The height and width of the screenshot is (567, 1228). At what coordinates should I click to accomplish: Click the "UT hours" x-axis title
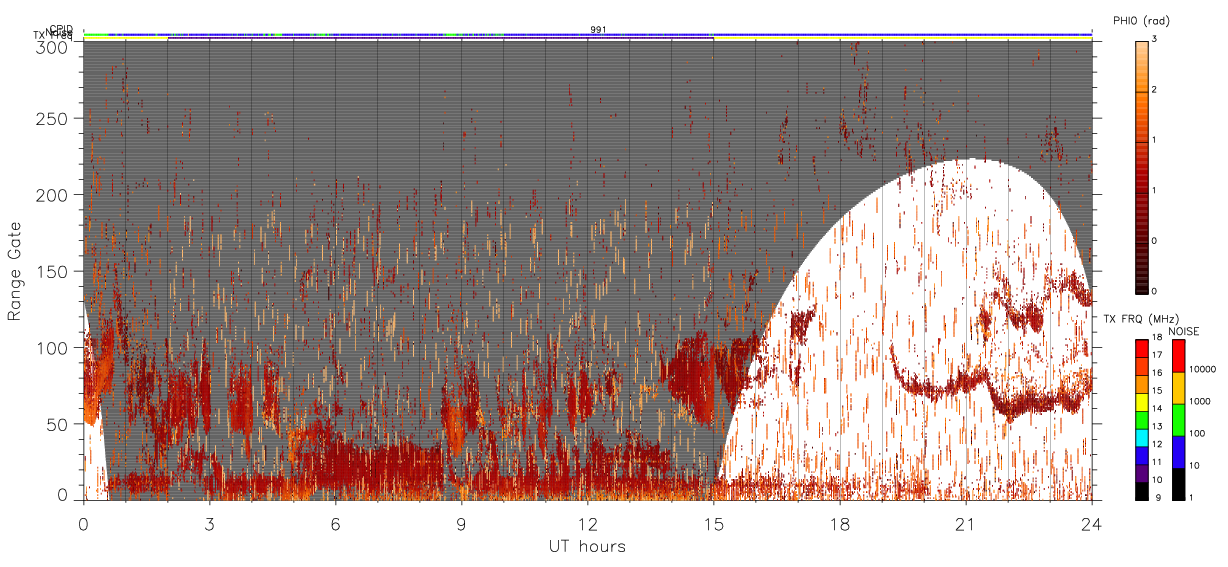point(587,547)
